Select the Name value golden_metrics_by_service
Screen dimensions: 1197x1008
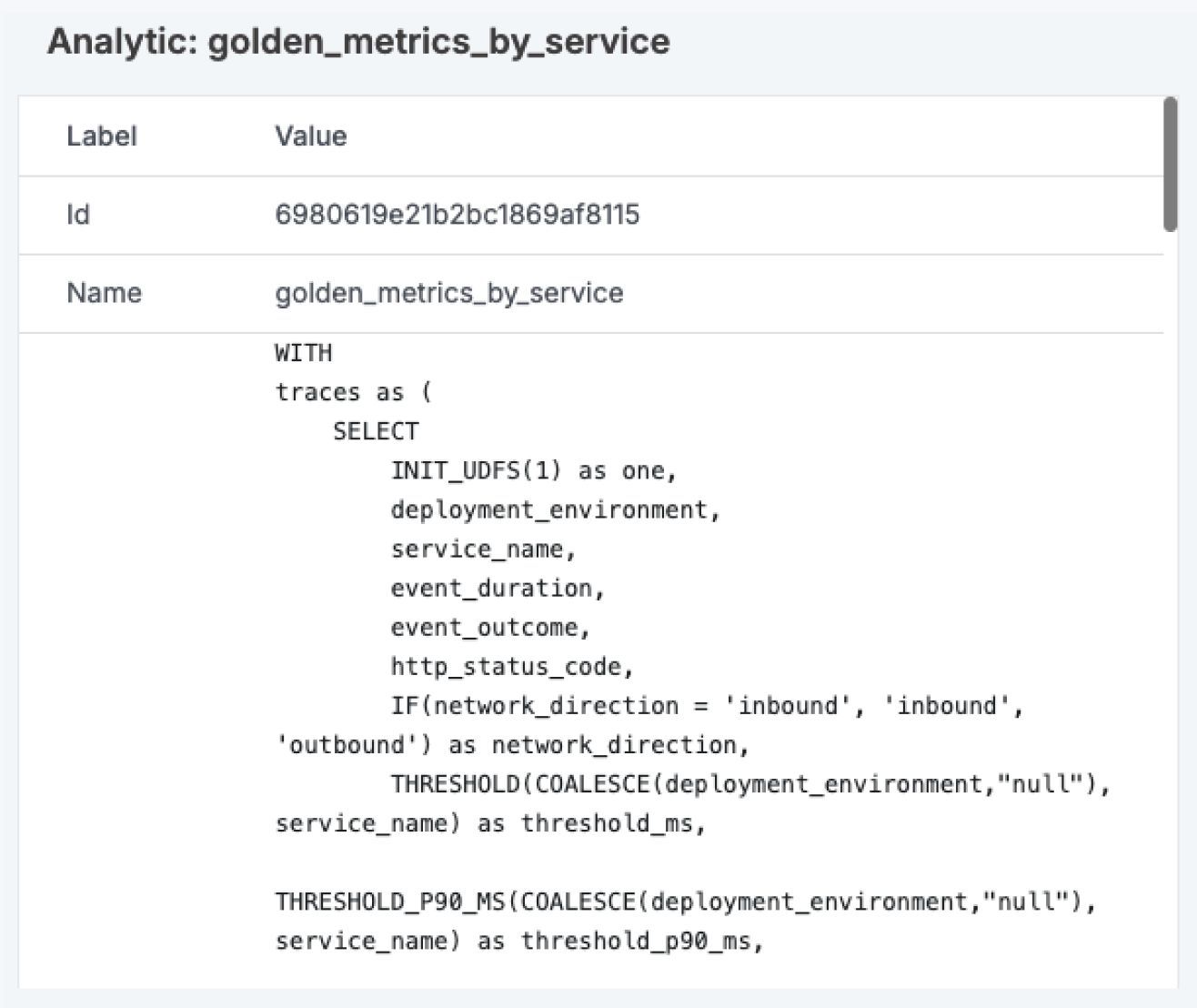coord(449,293)
